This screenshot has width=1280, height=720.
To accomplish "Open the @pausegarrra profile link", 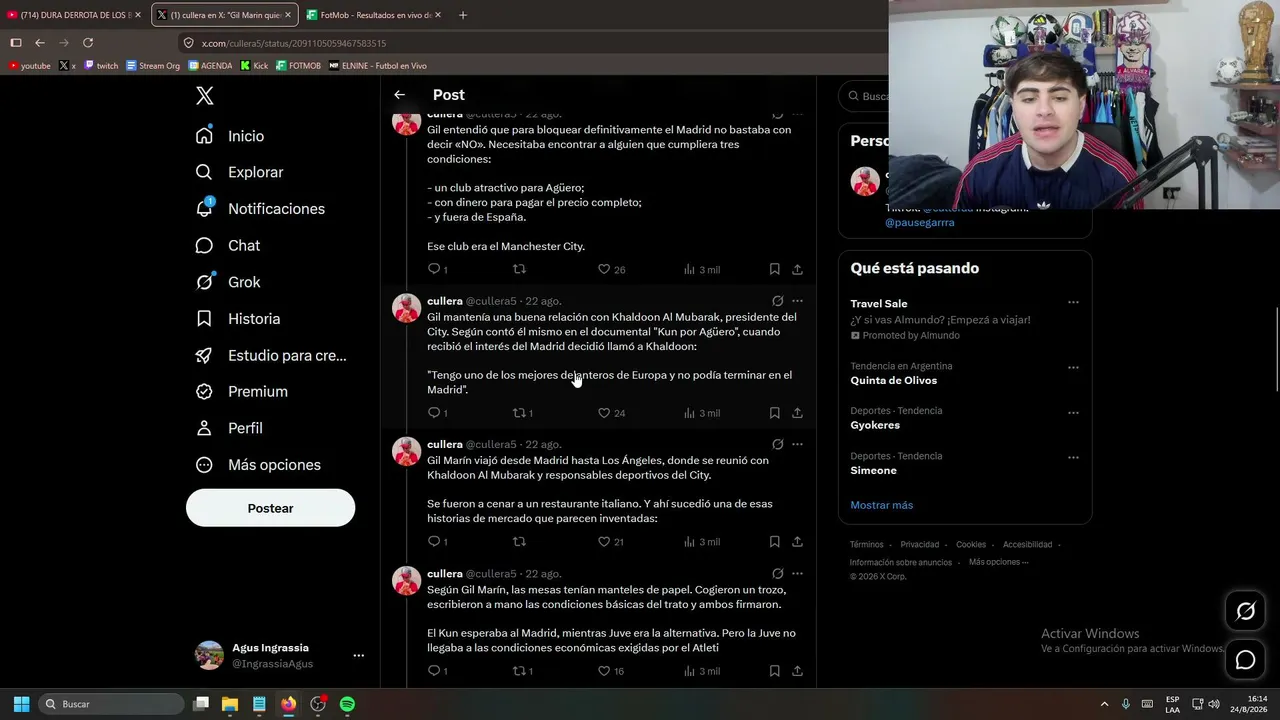I will coord(919,223).
